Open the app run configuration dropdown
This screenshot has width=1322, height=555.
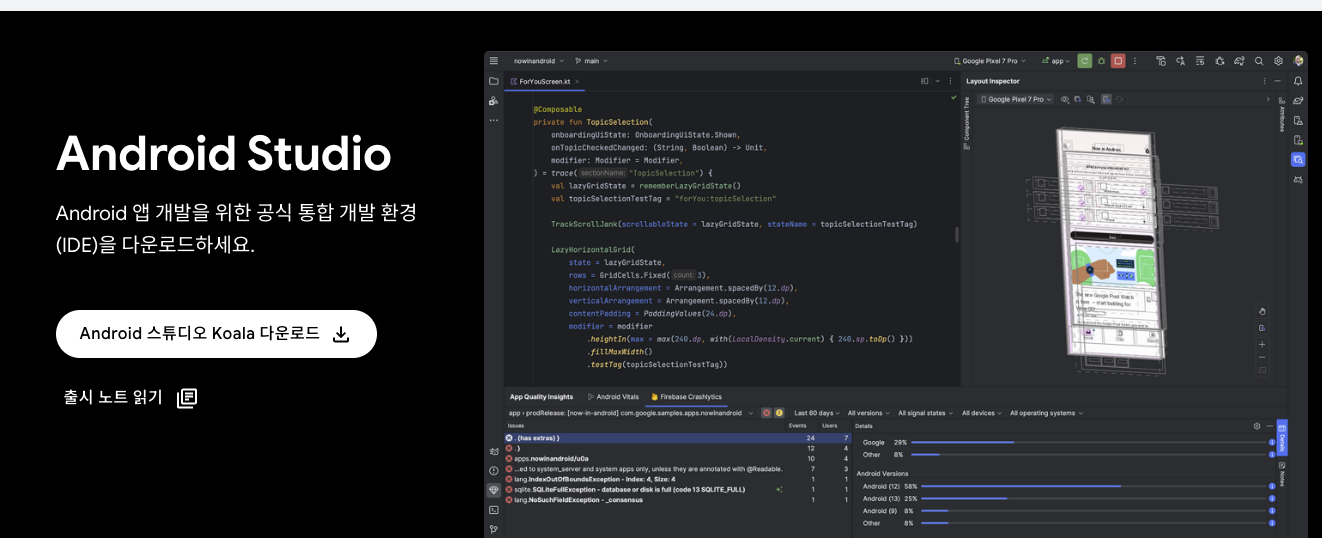(1056, 61)
